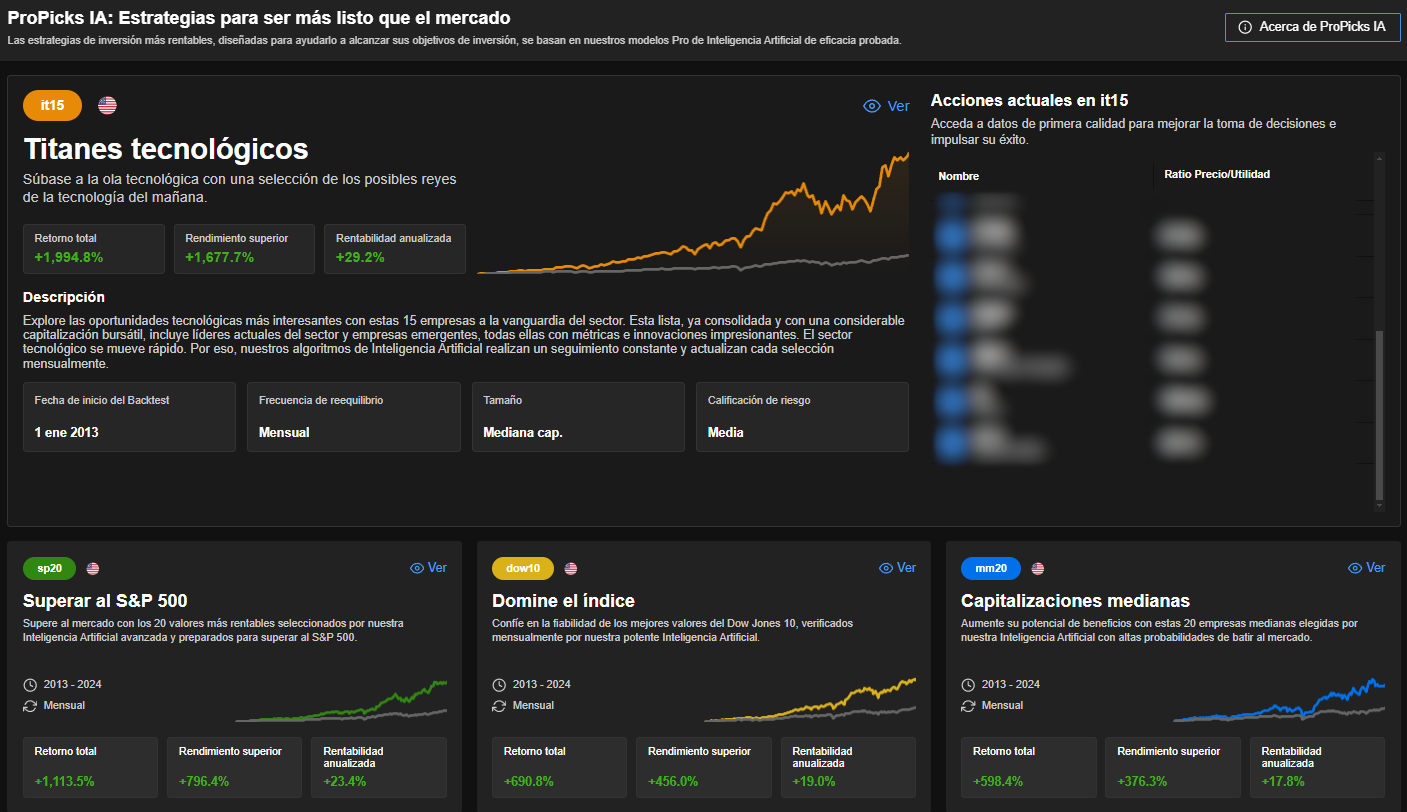Image resolution: width=1407 pixels, height=812 pixels.
Task: Open the Ver link on Capitalizaciones medianas
Action: click(x=1375, y=568)
